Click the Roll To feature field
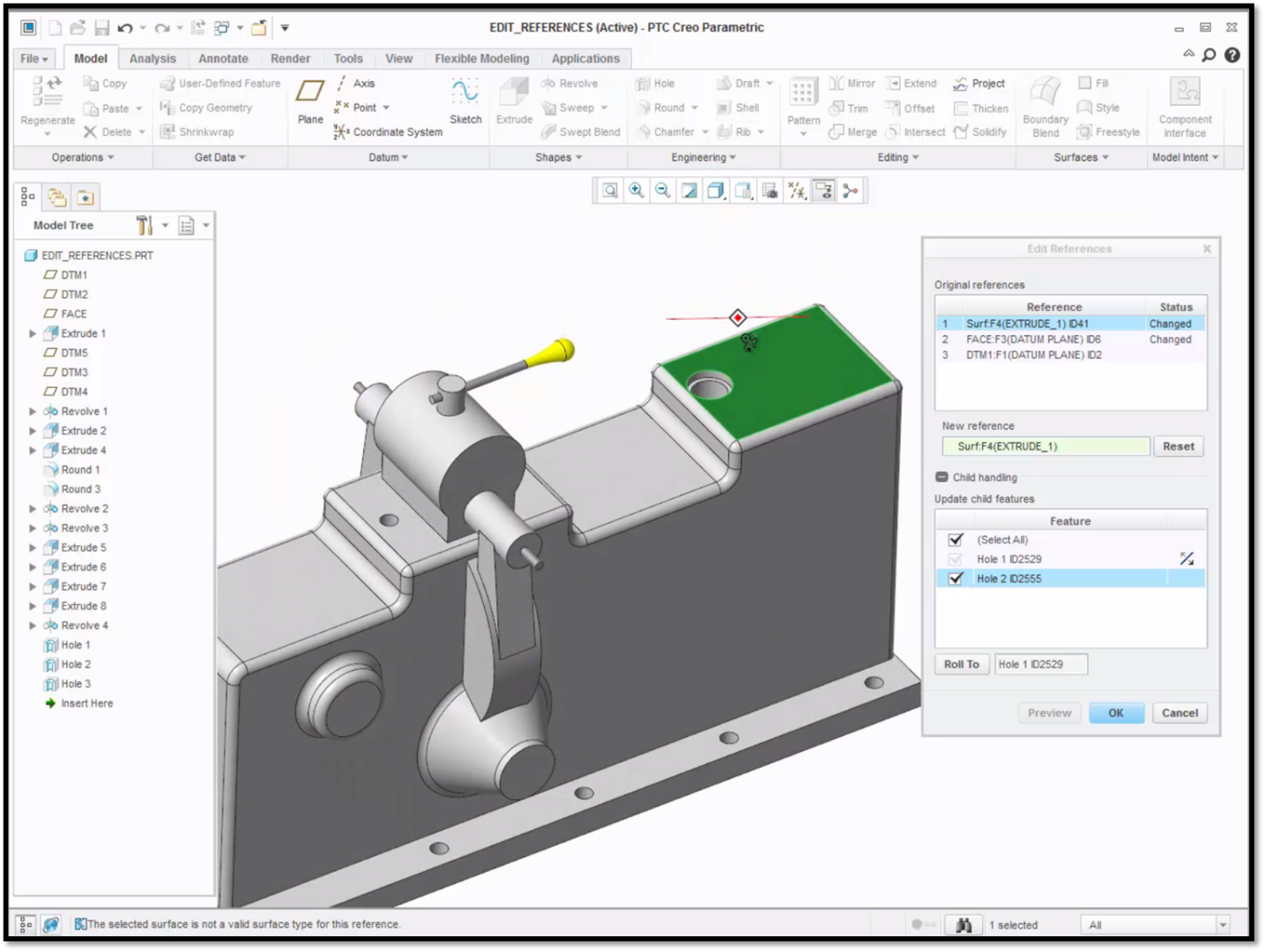Viewport: 1265px width, 952px height. tap(1040, 664)
